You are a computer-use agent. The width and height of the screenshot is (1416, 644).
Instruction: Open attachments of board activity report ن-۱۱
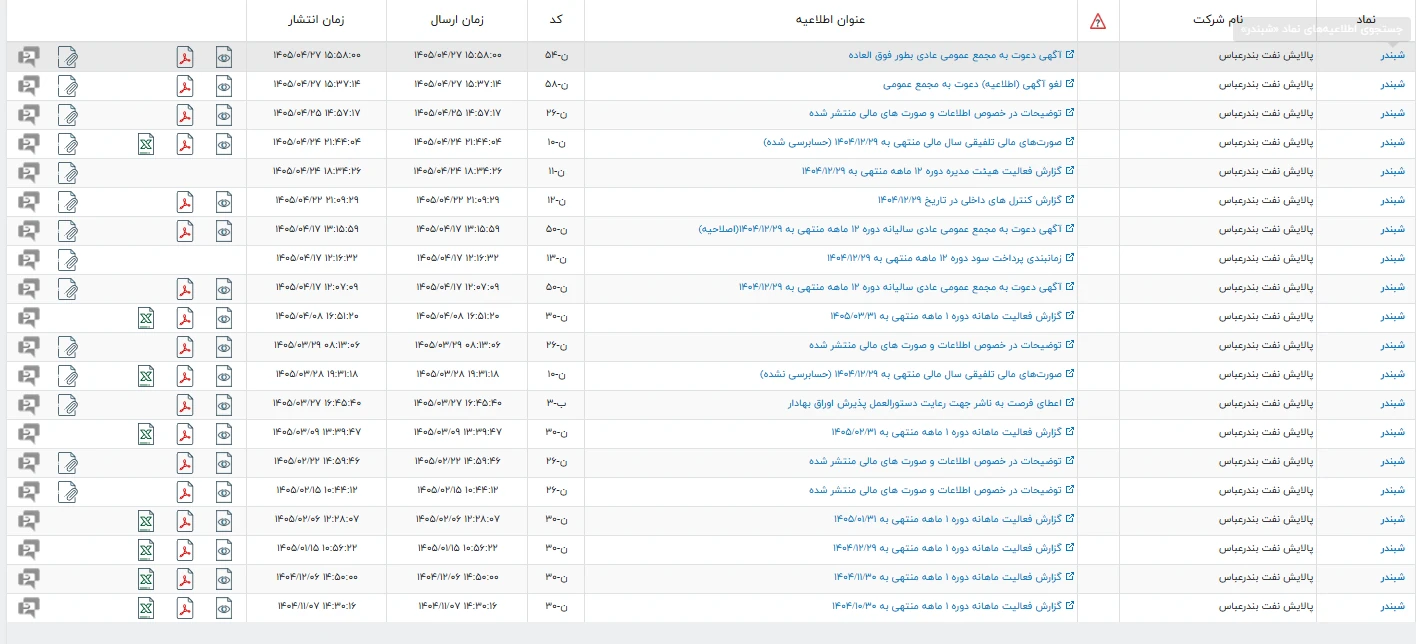[68, 173]
